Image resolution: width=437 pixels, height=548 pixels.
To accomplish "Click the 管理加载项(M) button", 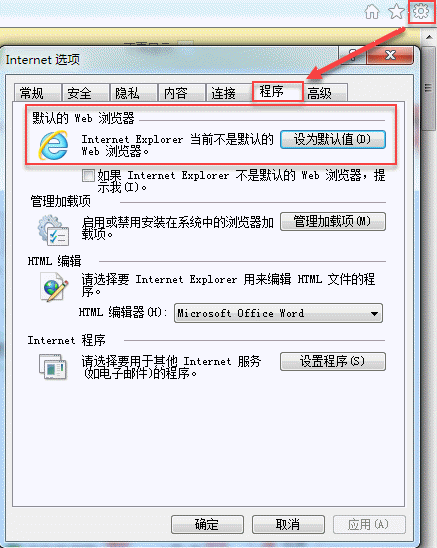I will point(333,222).
